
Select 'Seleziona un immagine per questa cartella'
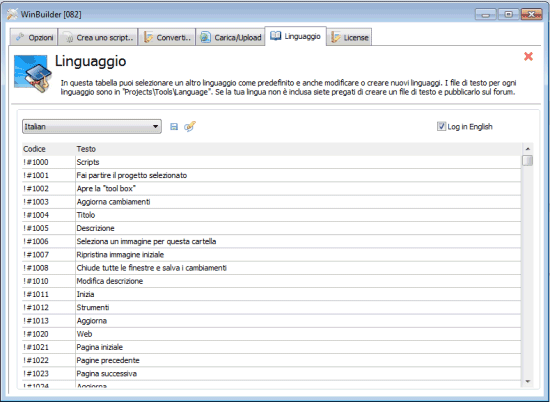pos(271,241)
